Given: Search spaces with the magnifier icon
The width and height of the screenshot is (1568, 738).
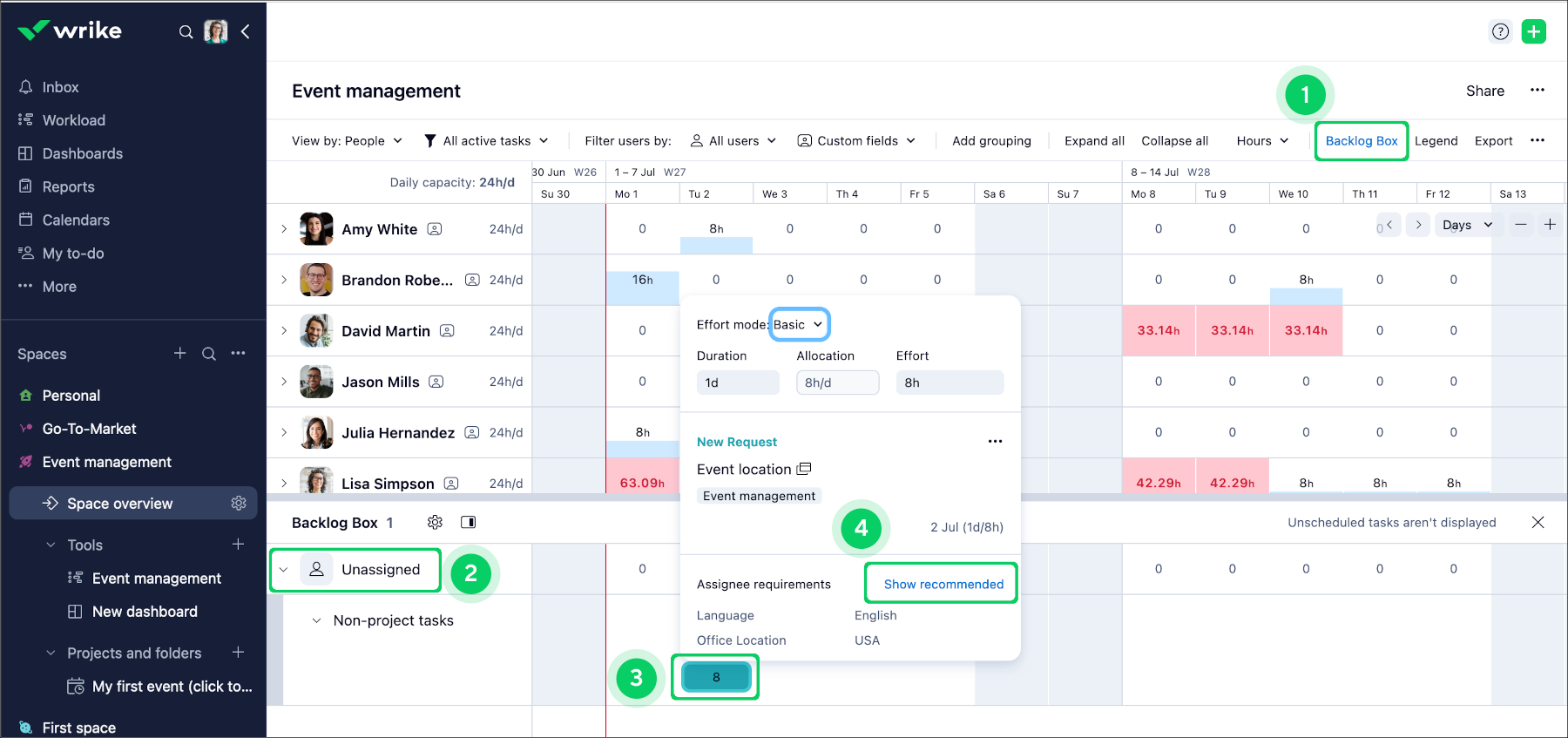Looking at the screenshot, I should [209, 354].
